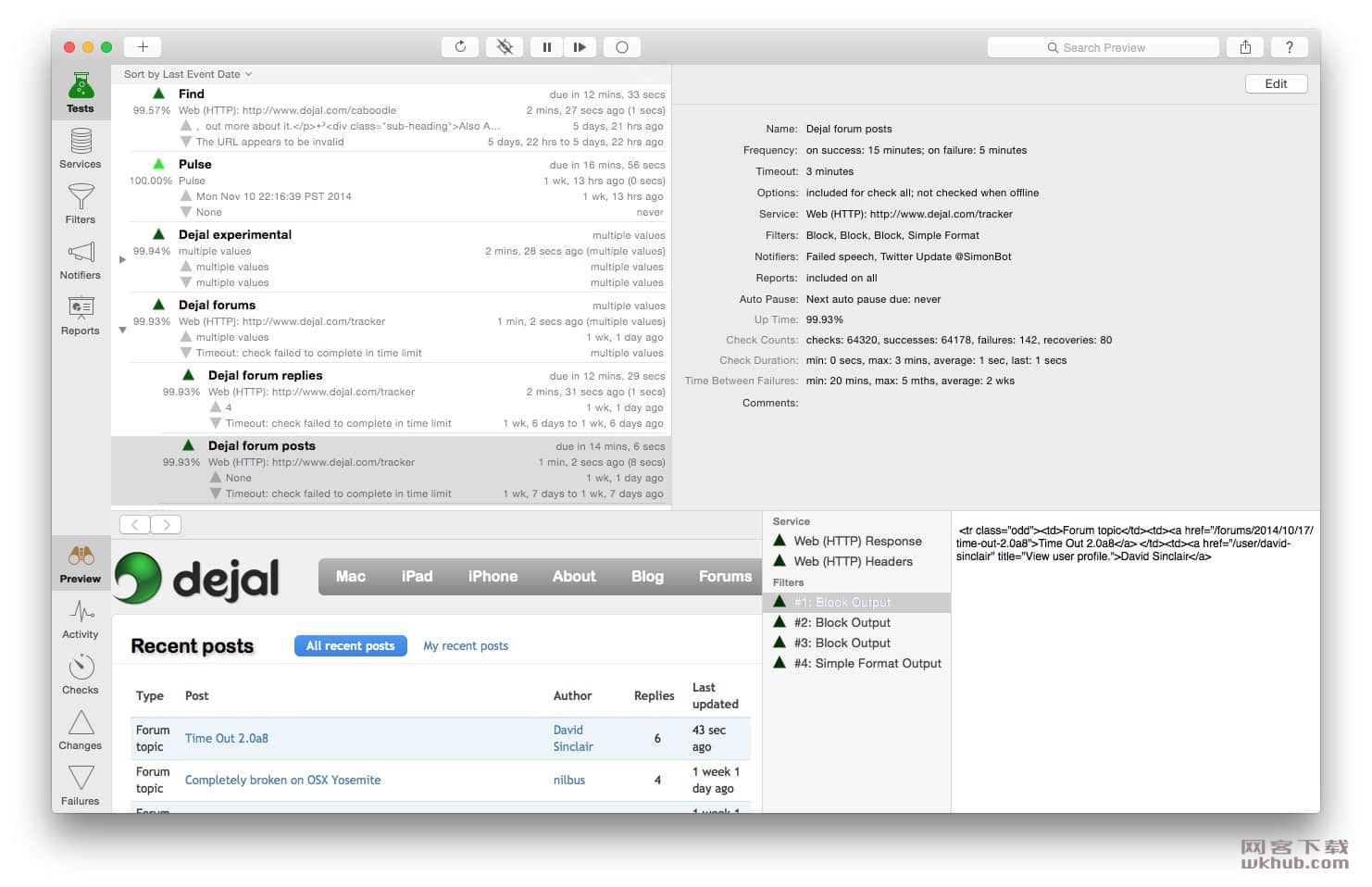Open the share menu in the toolbar

pyautogui.click(x=1245, y=46)
